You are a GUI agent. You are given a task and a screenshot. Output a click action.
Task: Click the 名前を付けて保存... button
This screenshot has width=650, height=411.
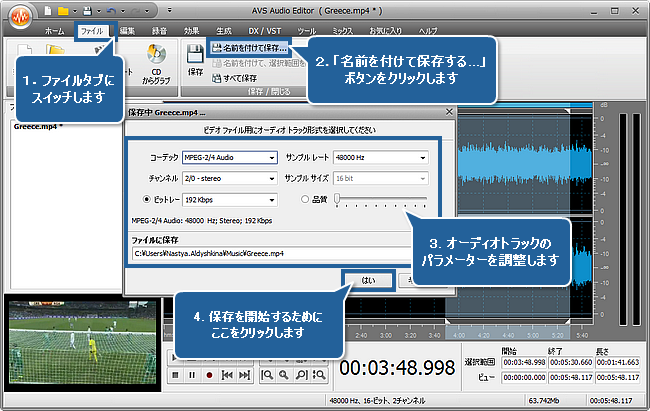(x=249, y=48)
